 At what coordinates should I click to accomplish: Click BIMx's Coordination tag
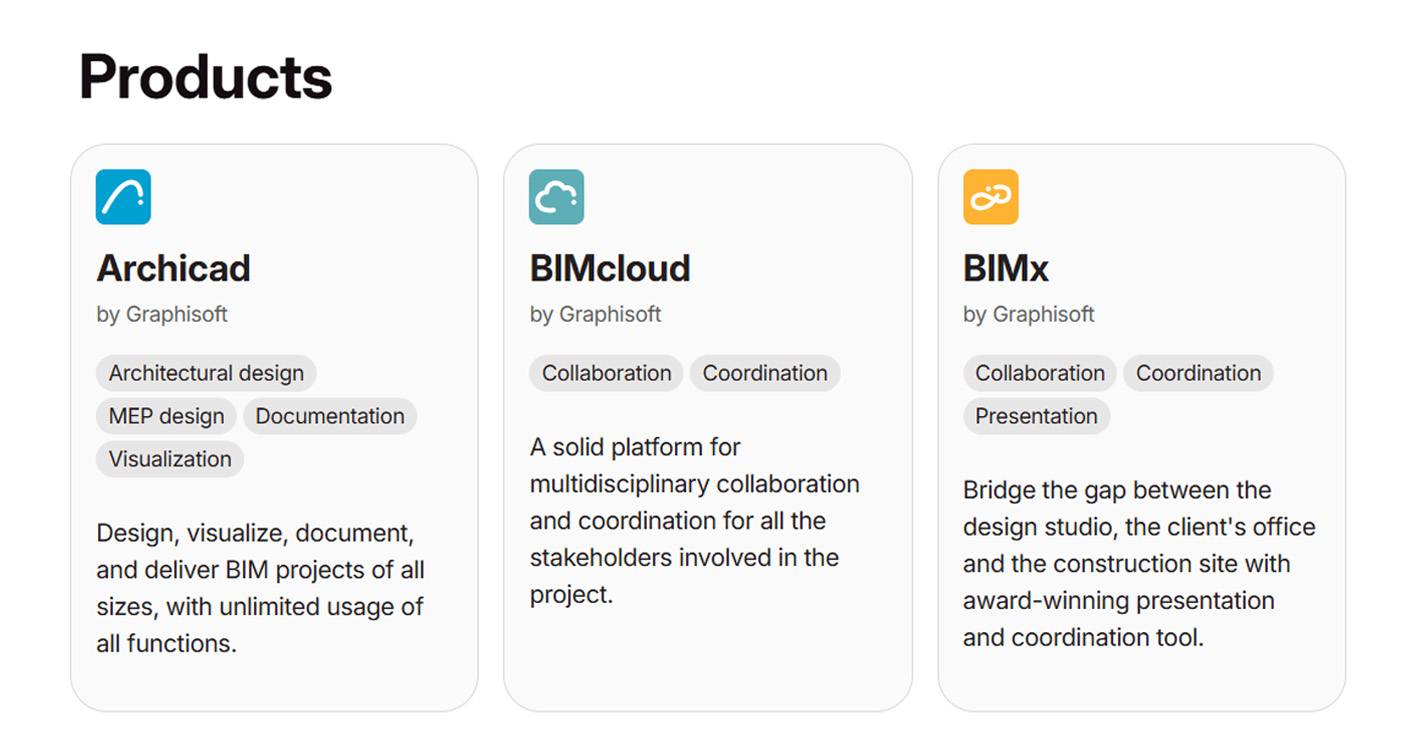[x=1198, y=373]
